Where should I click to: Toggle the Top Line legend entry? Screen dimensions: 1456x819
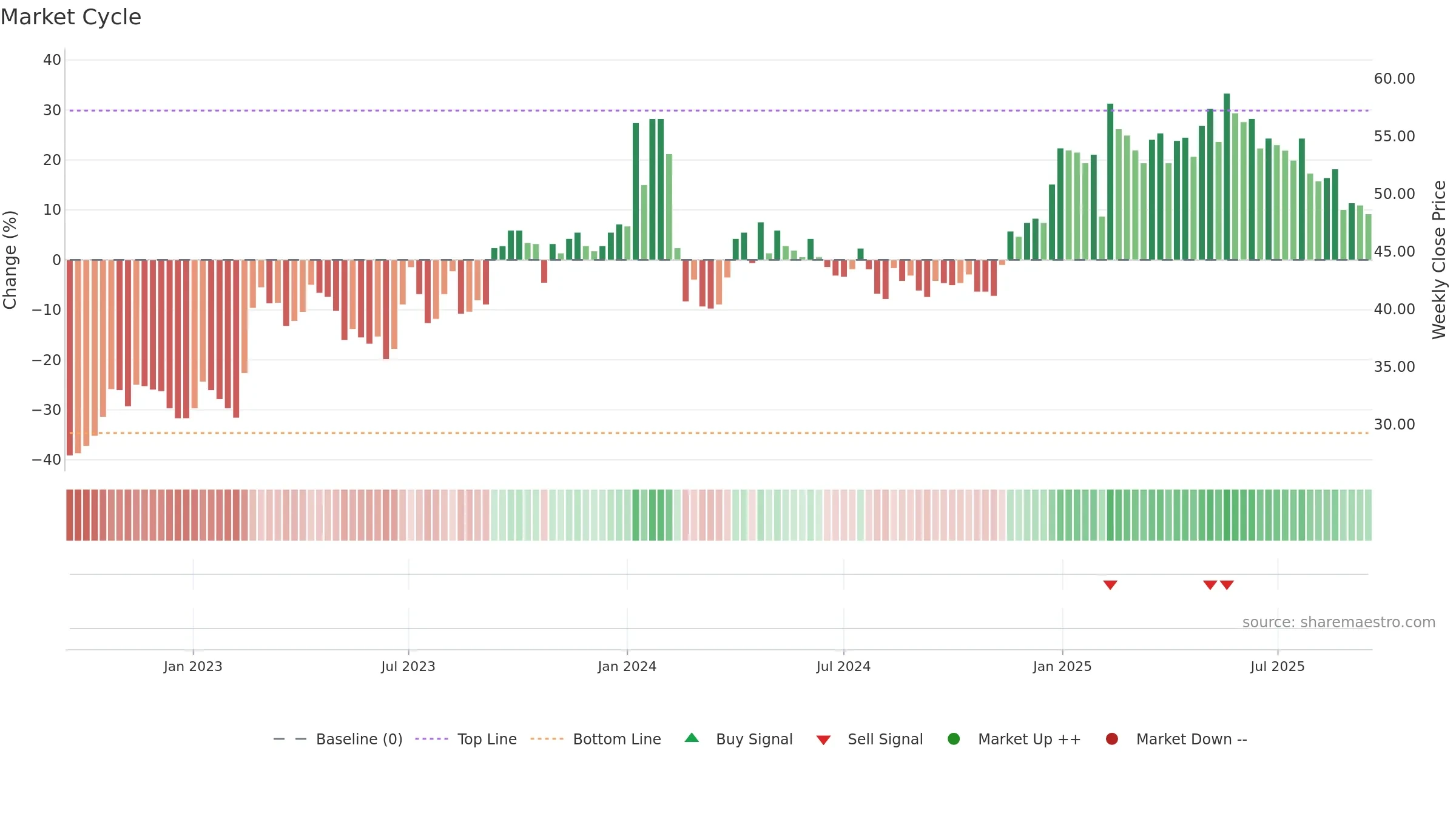[x=466, y=739]
